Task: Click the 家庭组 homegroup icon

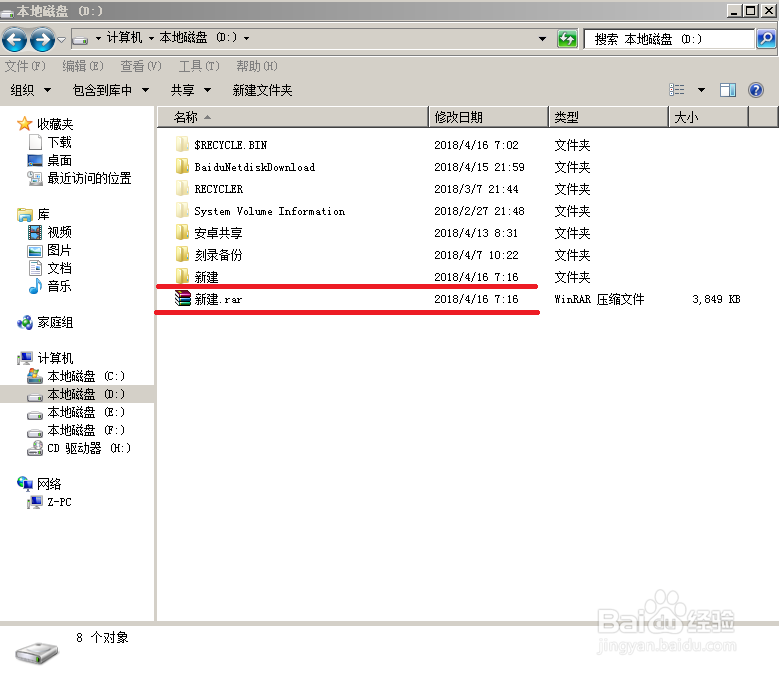Action: [25, 322]
